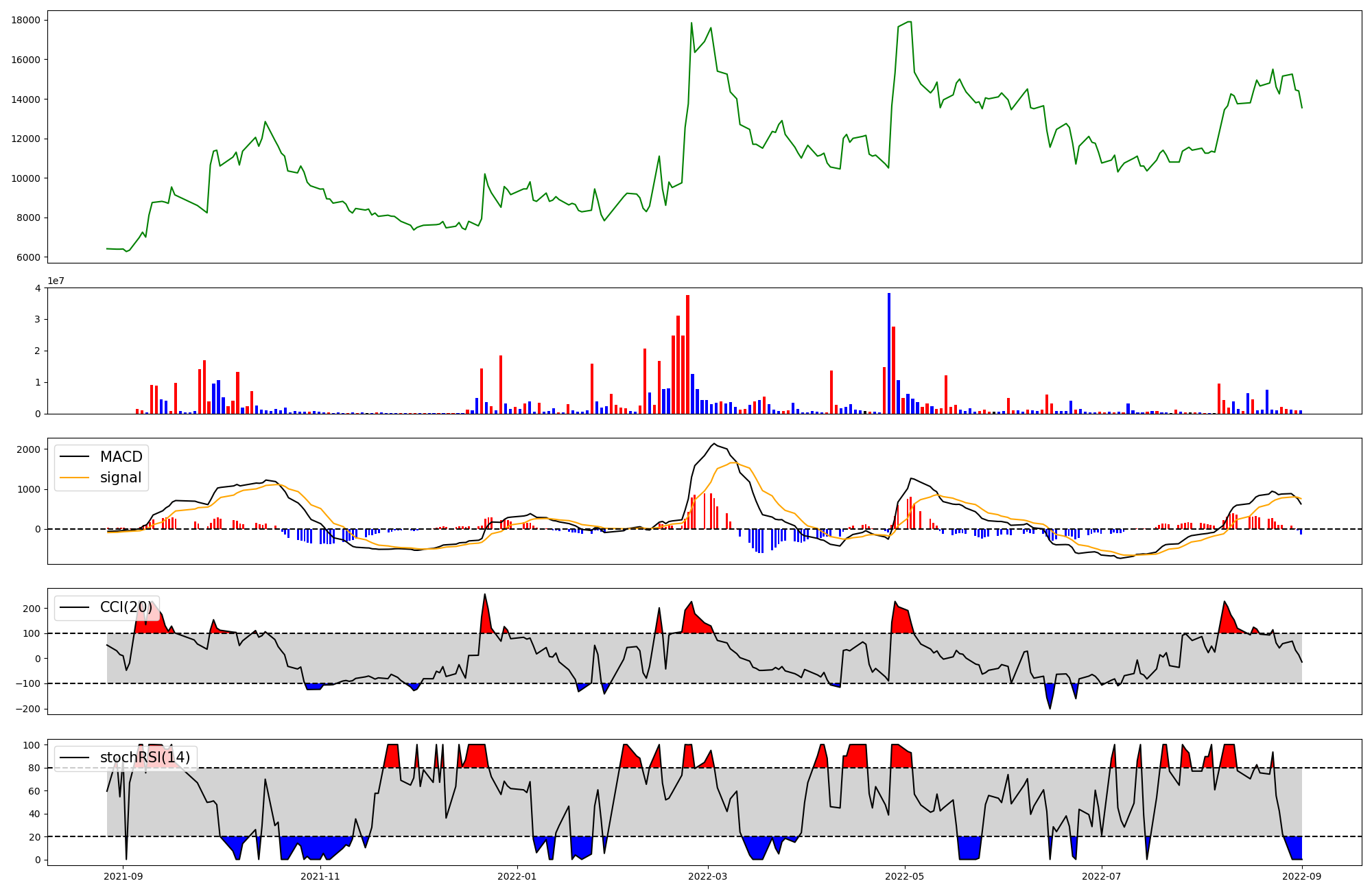Select the signal legend text
The image size is (1372, 892).
tap(120, 478)
